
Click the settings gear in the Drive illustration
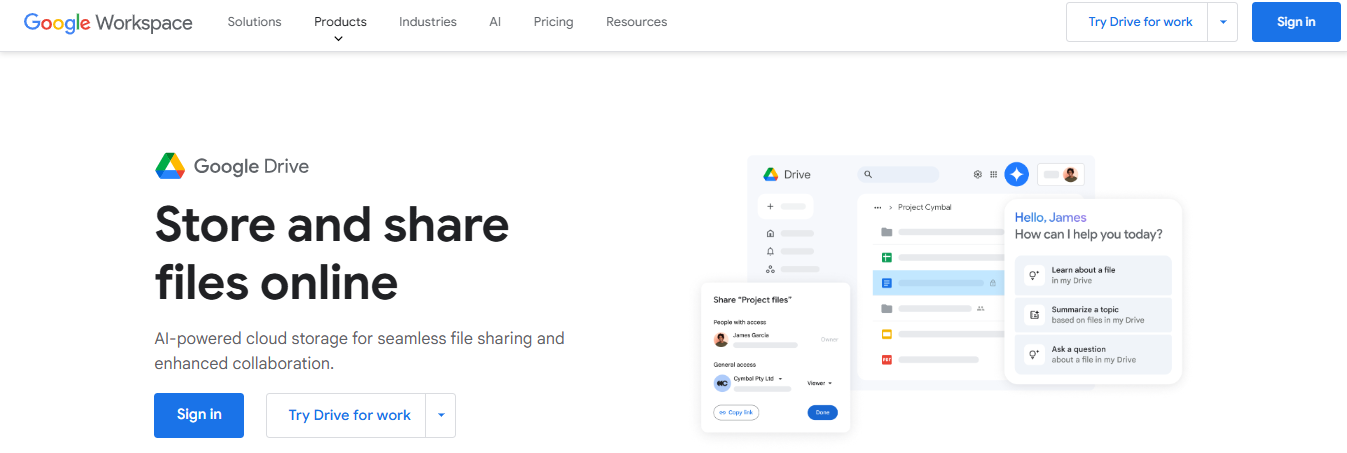click(978, 174)
